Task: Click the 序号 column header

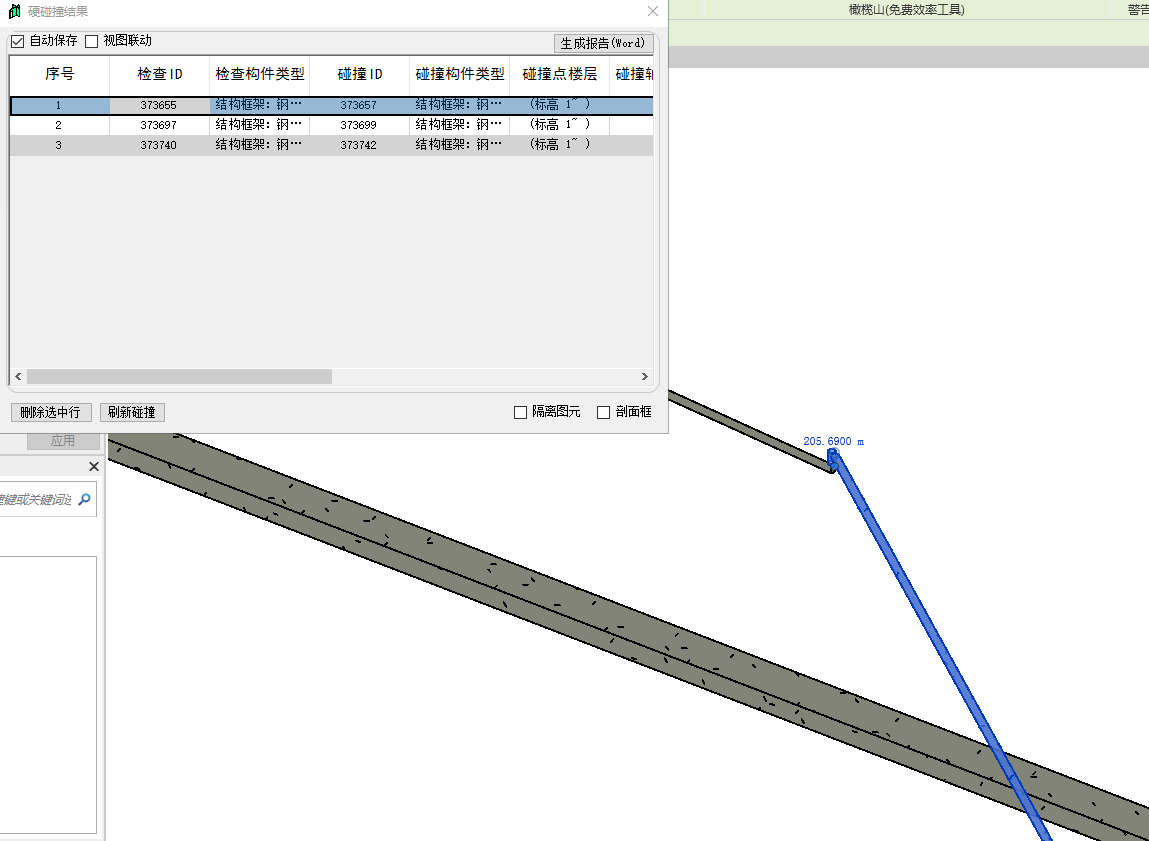Action: click(59, 75)
